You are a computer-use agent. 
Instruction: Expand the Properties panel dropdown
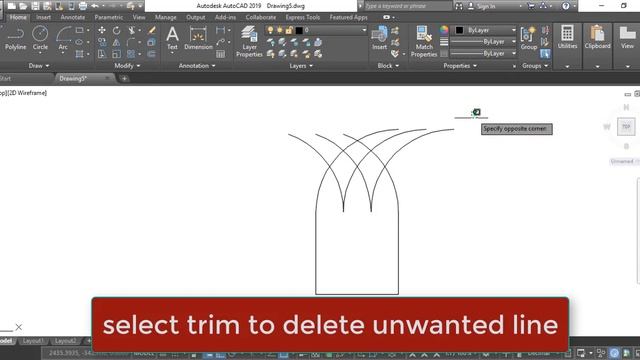point(460,66)
